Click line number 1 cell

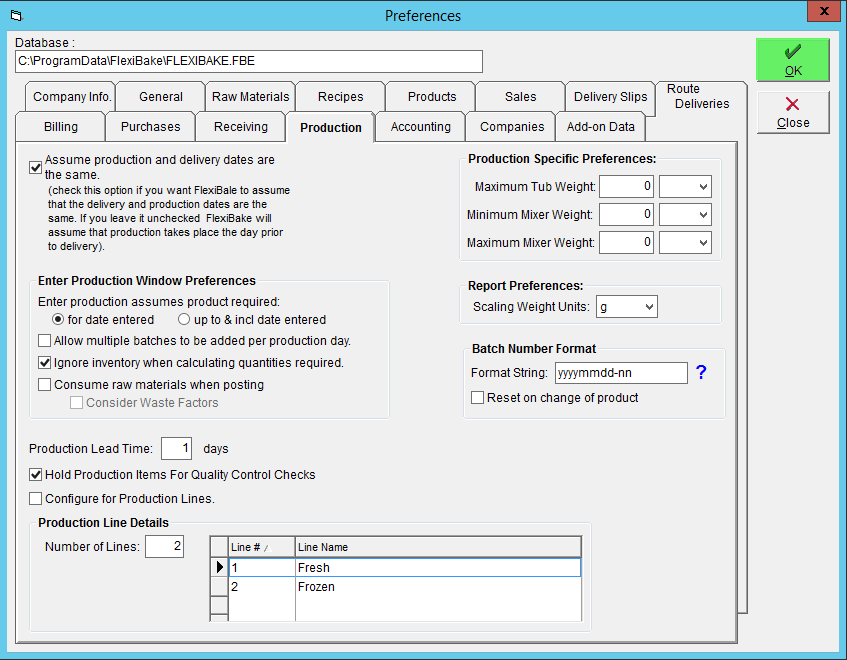[262, 568]
